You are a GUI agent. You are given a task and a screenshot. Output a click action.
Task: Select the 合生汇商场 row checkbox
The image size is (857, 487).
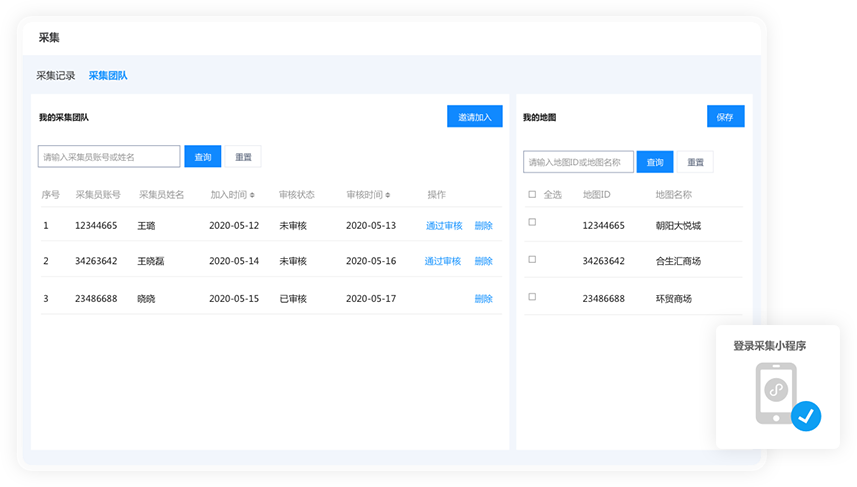532,259
